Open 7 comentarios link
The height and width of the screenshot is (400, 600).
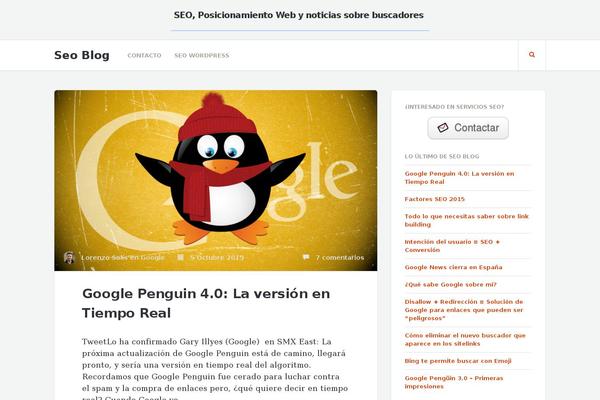(340, 258)
